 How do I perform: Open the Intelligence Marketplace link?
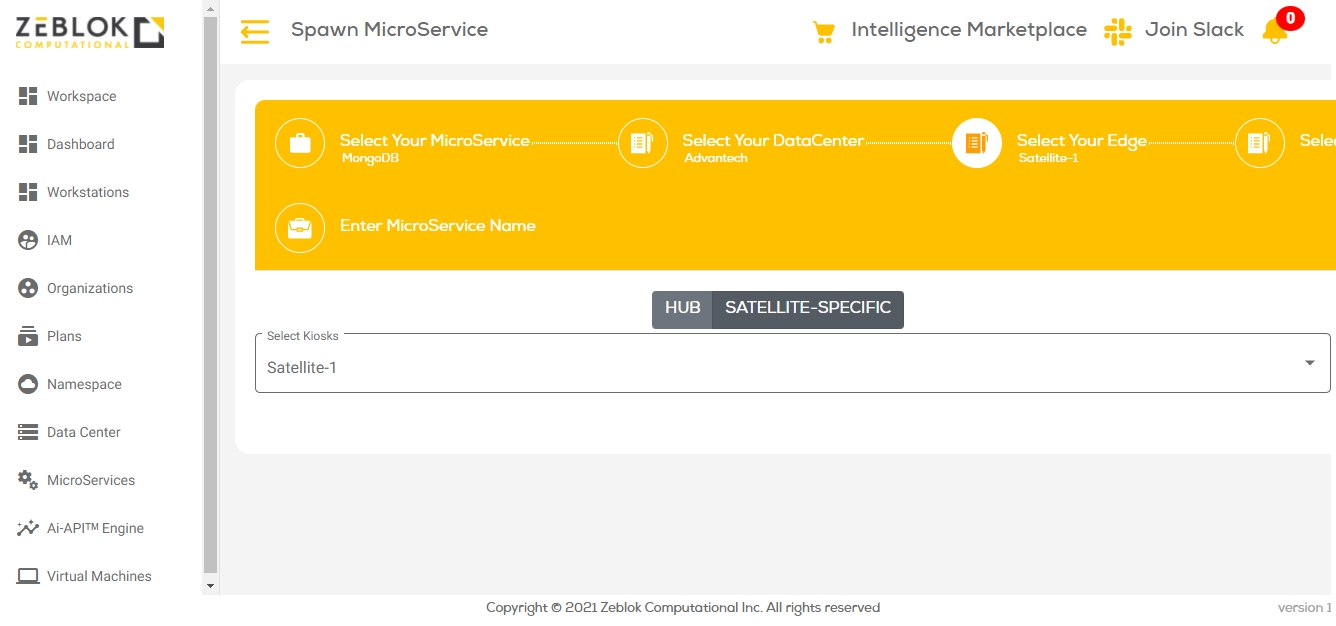(968, 30)
